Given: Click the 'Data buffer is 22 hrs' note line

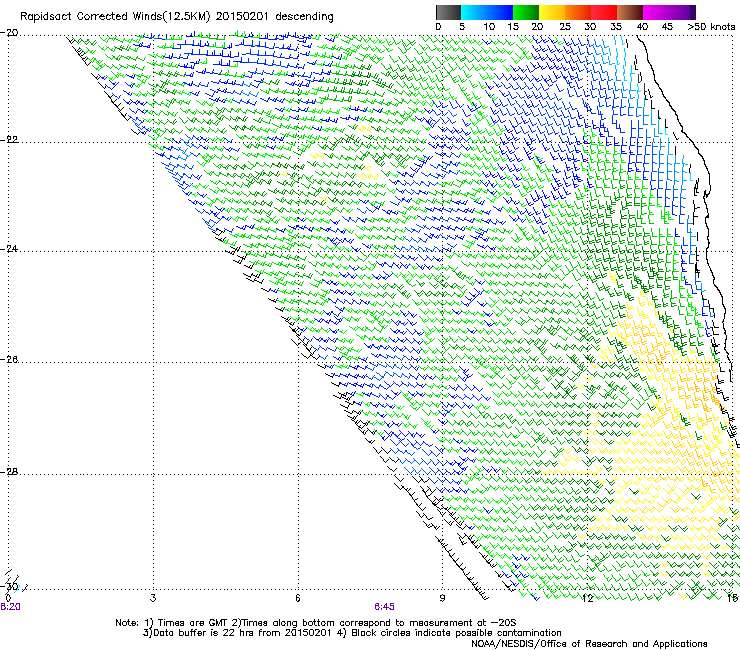Looking at the screenshot, I should coord(352,633).
